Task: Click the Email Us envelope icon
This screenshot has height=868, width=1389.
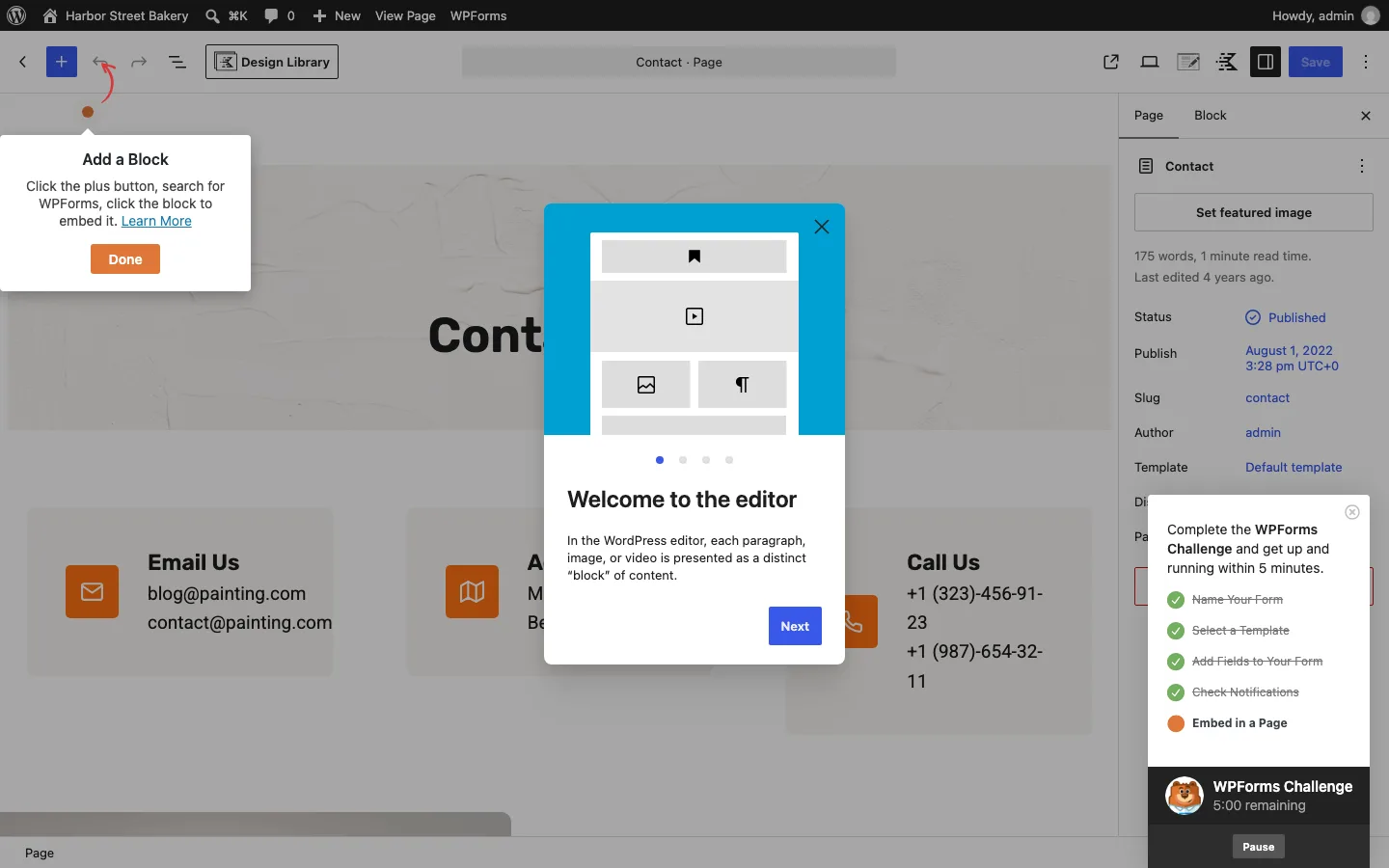Action: pos(93,591)
